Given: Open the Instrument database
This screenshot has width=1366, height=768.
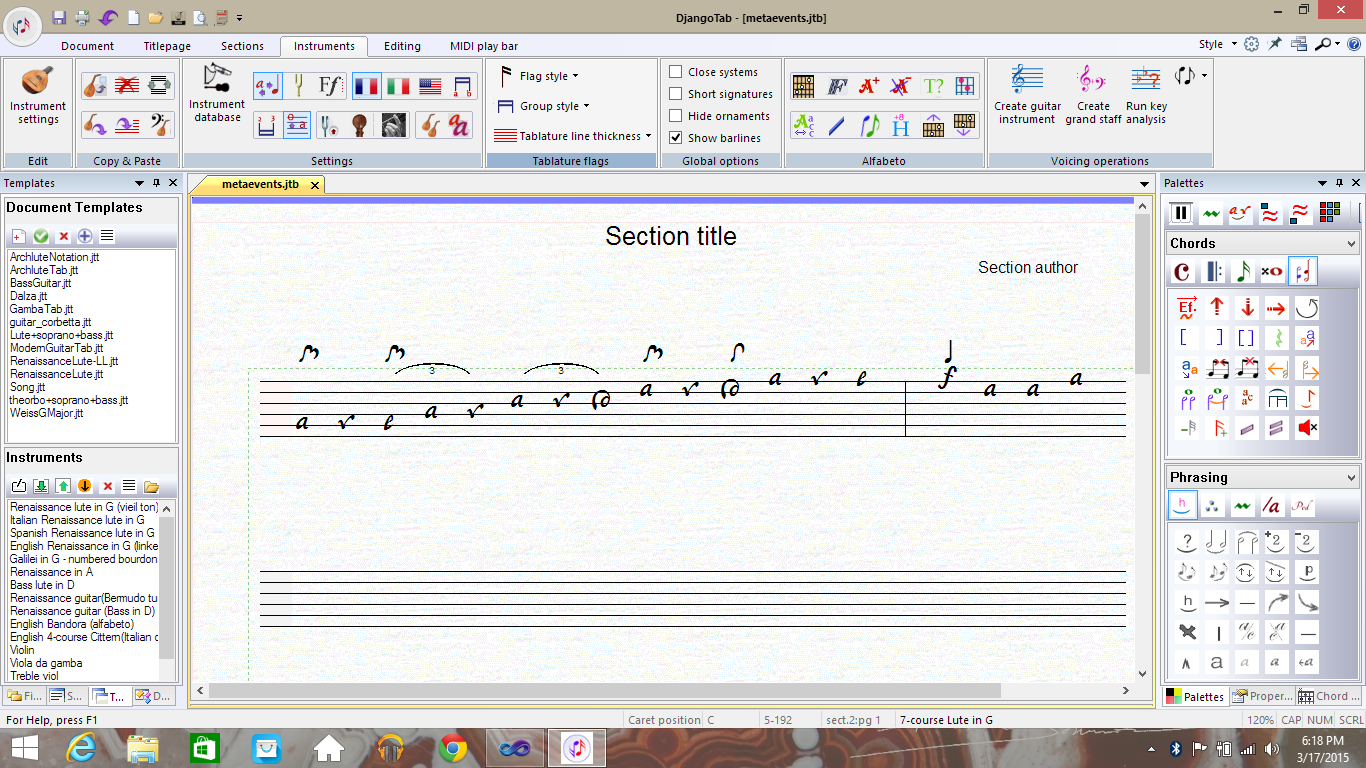Looking at the screenshot, I should pos(217,94).
